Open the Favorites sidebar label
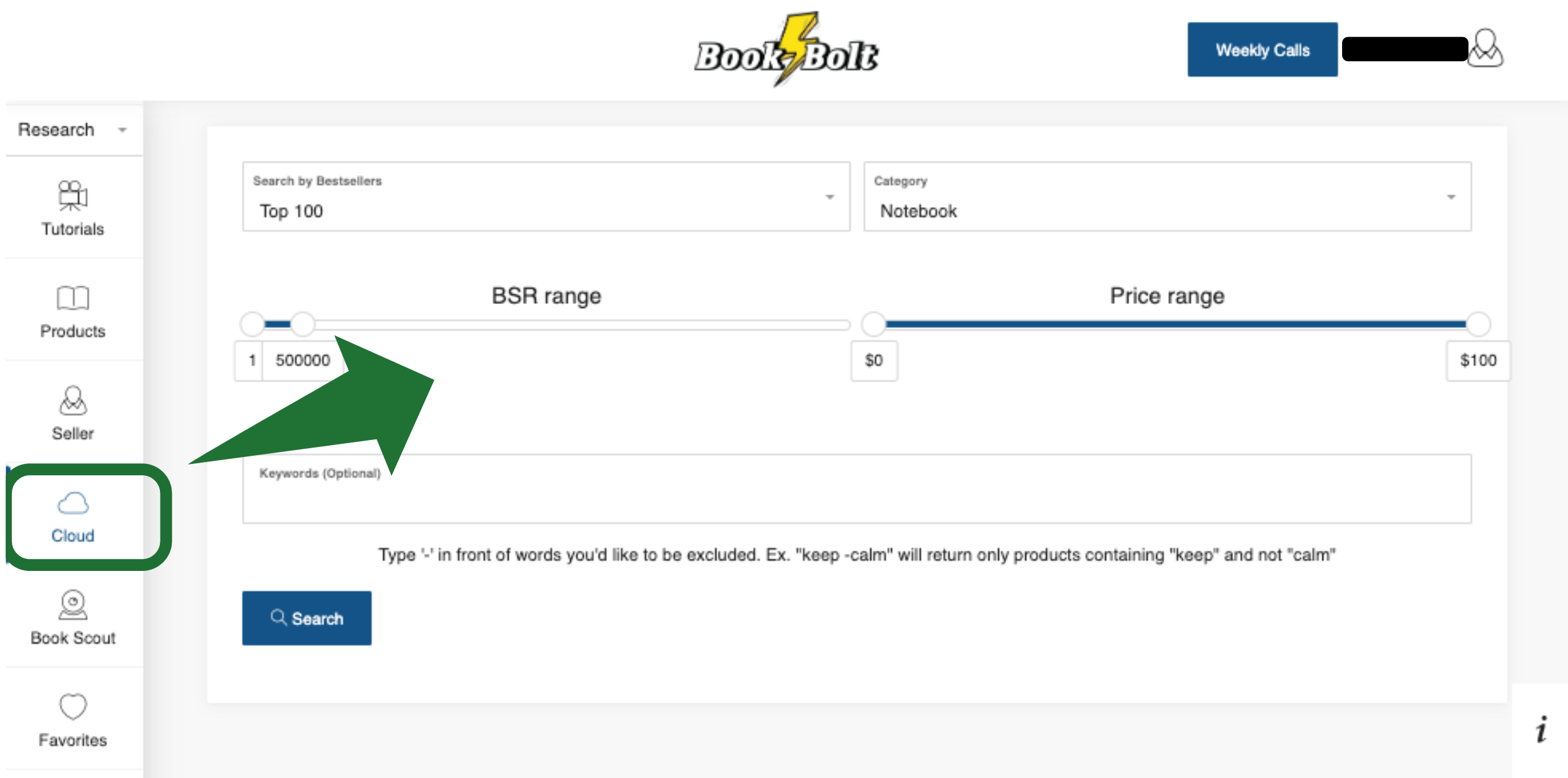This screenshot has height=778, width=1568. click(x=73, y=741)
